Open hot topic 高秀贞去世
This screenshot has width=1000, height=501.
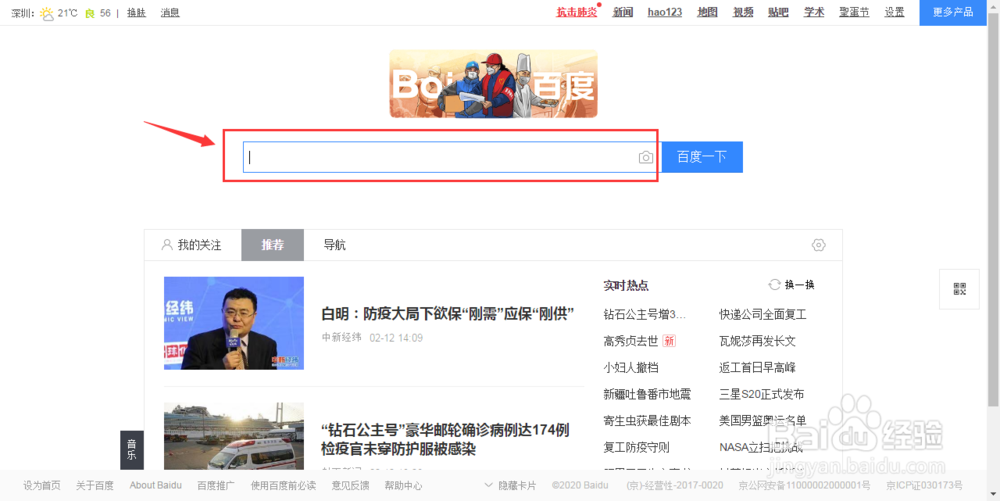tap(631, 341)
